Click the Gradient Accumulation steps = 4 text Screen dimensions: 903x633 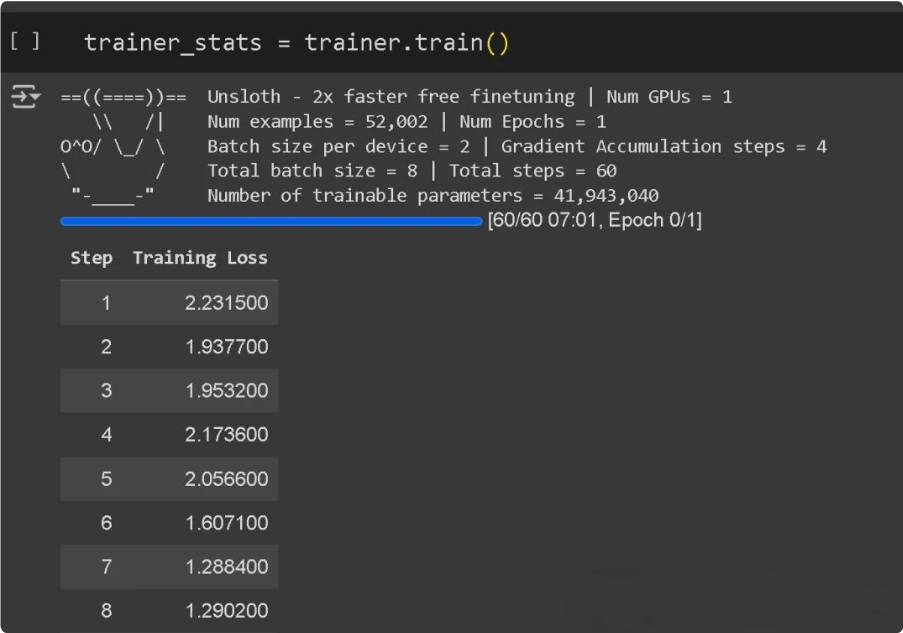pyautogui.click(x=664, y=146)
